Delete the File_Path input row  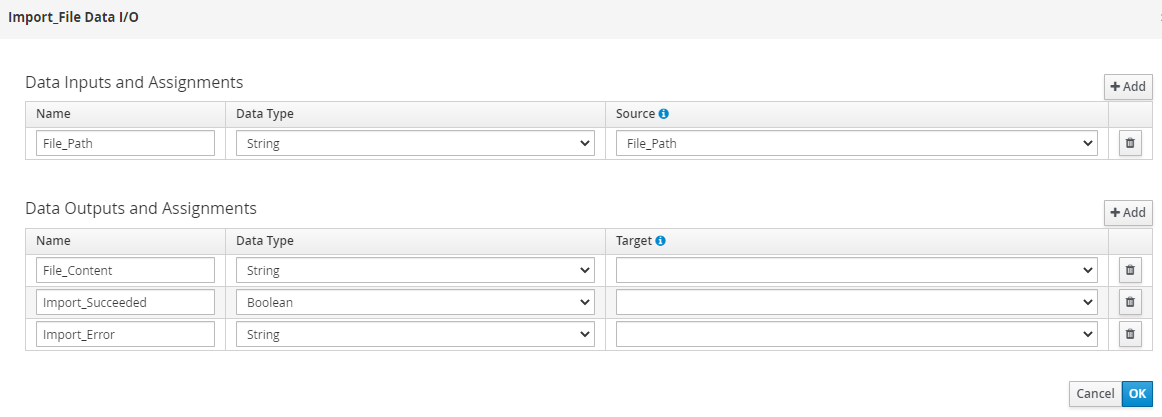(1129, 144)
